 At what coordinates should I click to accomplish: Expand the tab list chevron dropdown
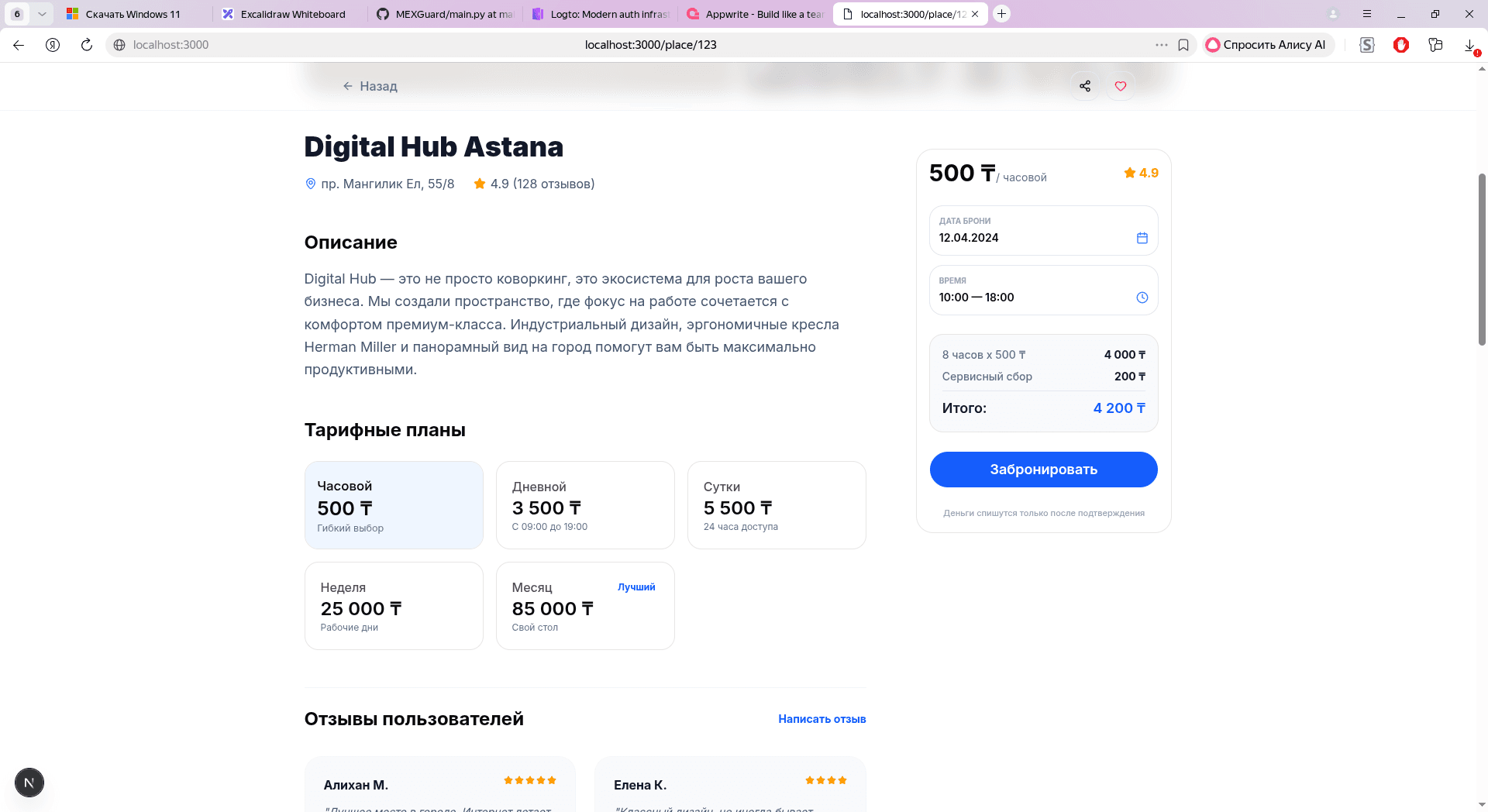42,14
